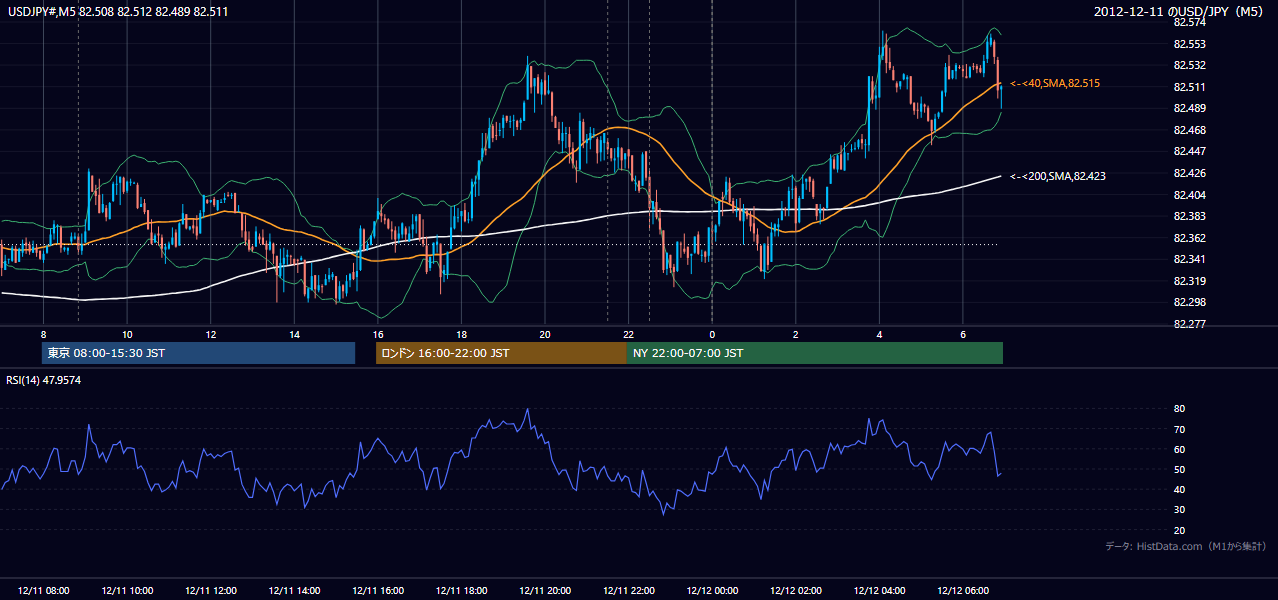Click date label 12/12 00:00
1278x600 pixels.
click(x=712, y=591)
